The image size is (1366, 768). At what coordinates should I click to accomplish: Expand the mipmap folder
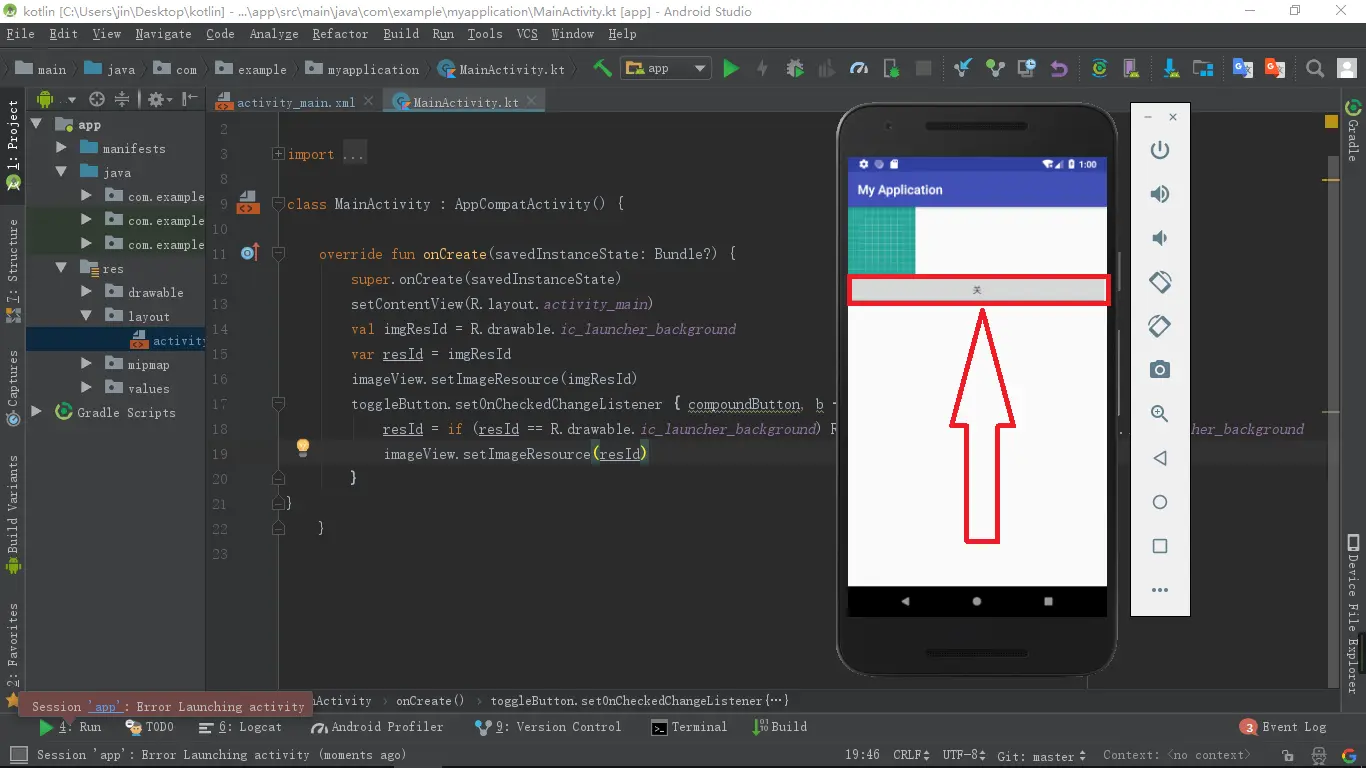pyautogui.click(x=87, y=364)
